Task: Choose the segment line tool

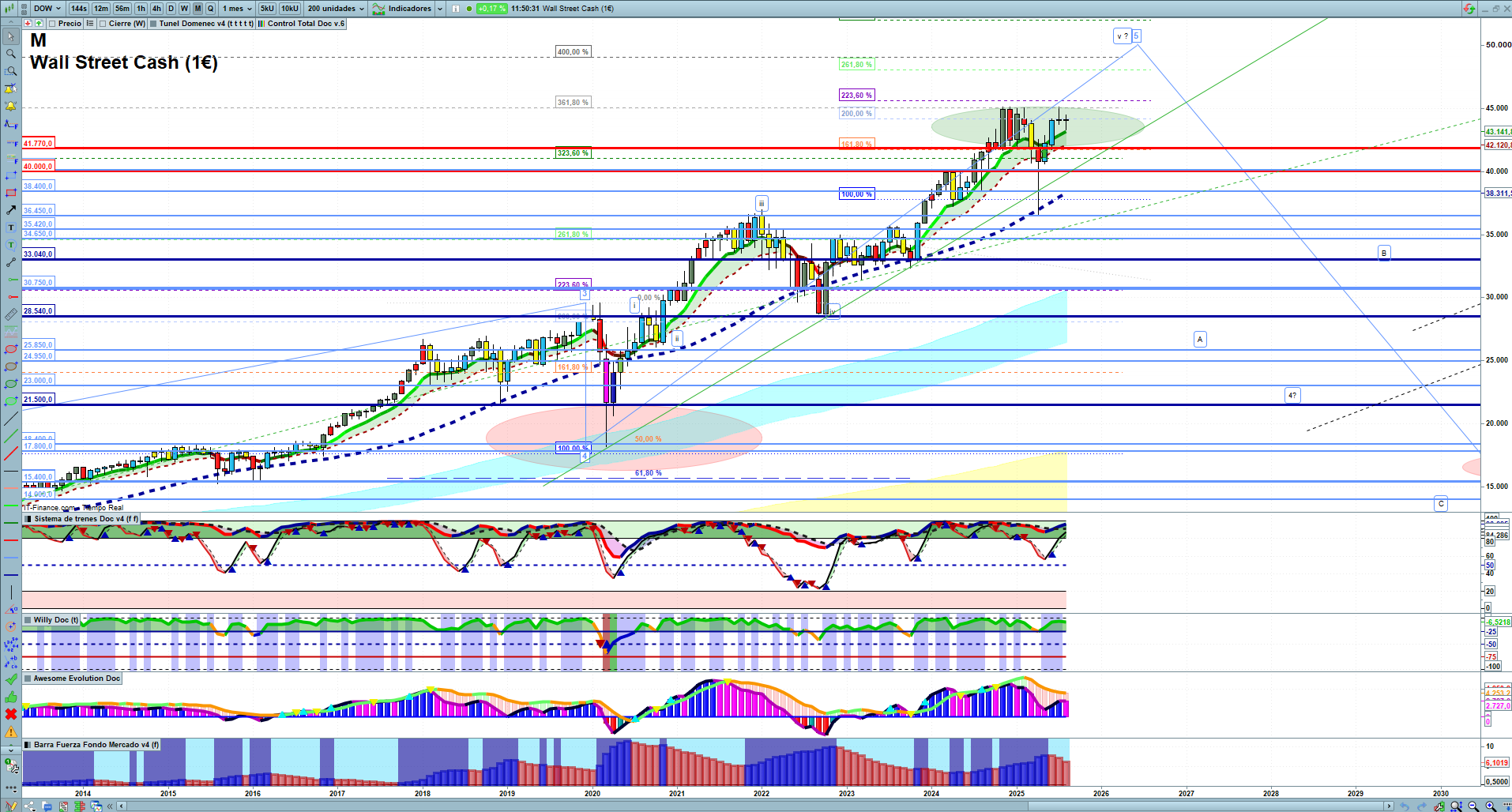Action: click(x=10, y=262)
